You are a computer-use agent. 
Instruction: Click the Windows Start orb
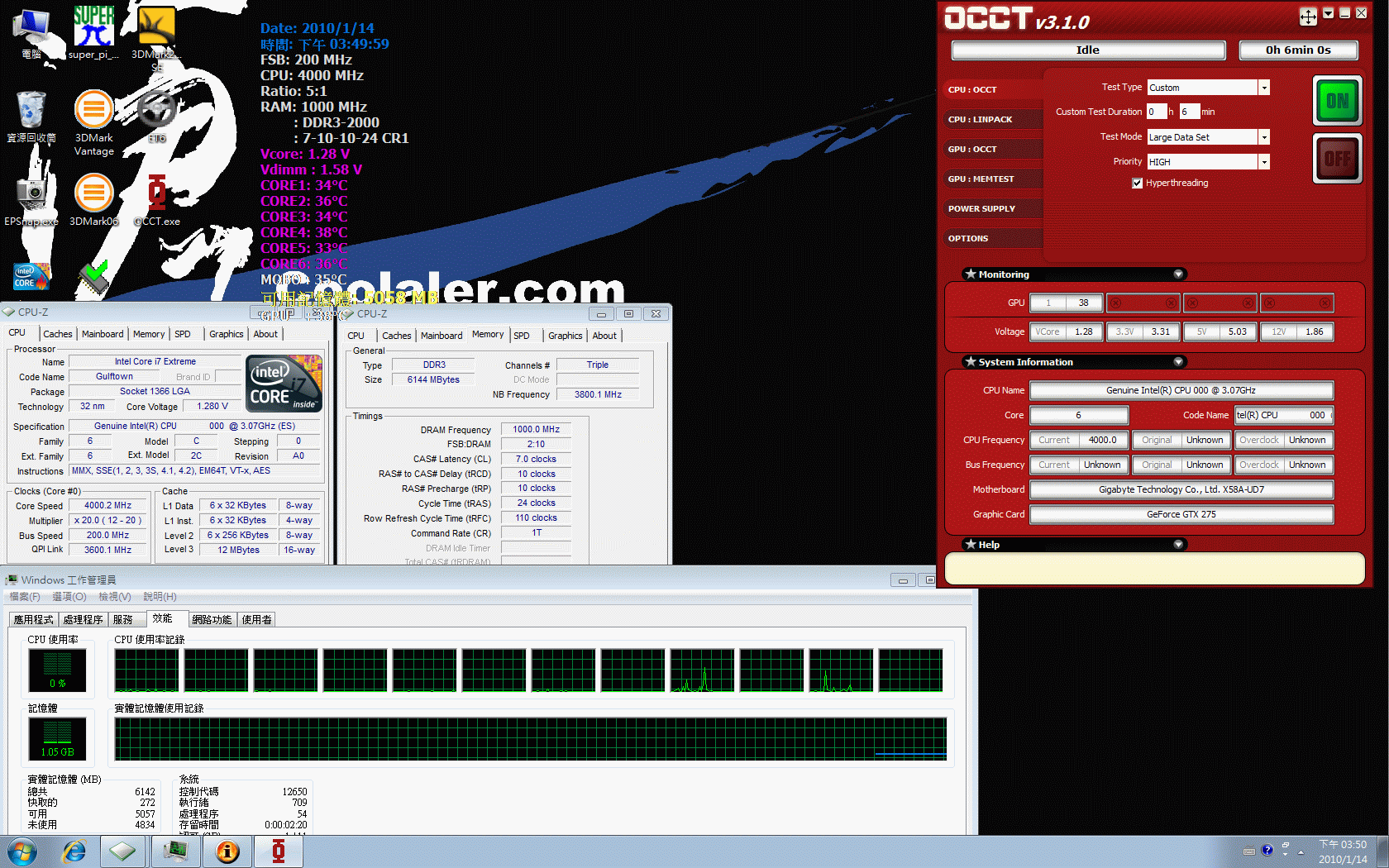(x=22, y=851)
